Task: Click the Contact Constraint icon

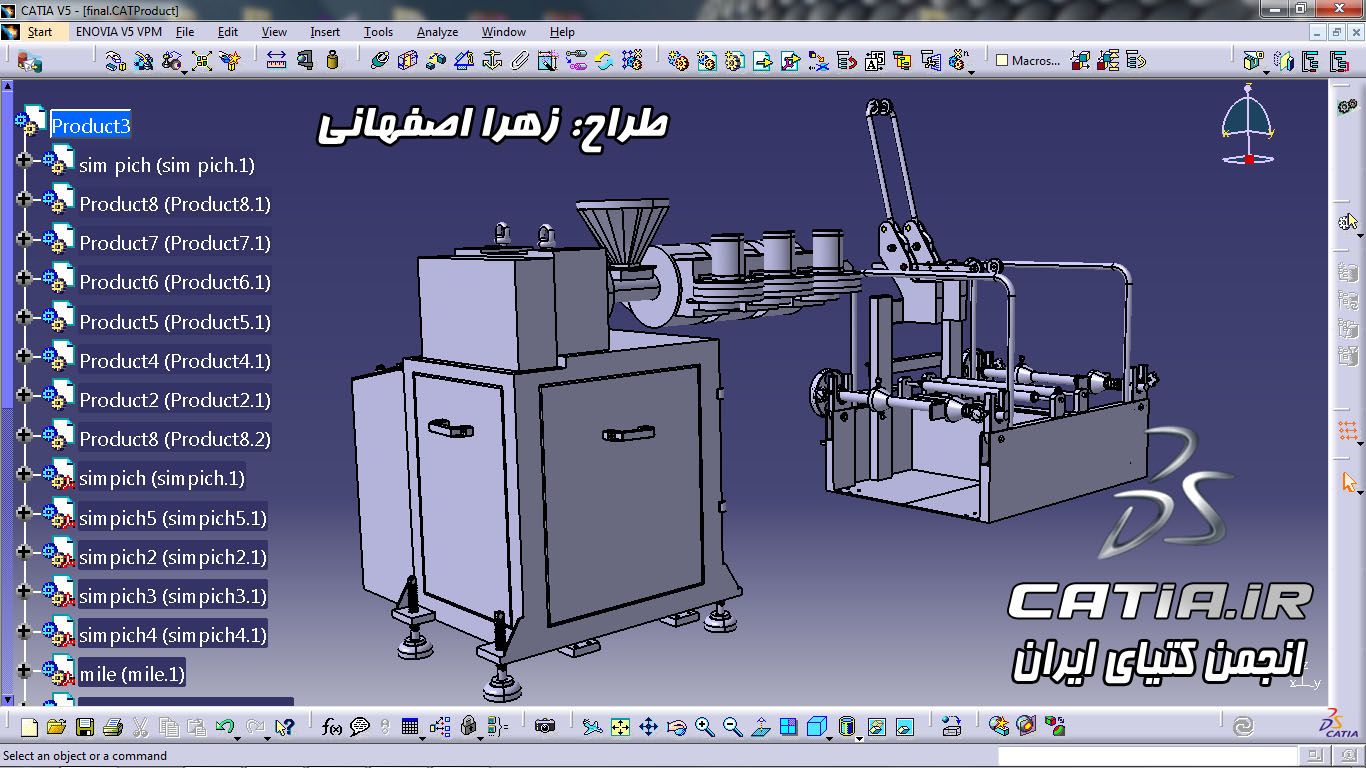Action: pyautogui.click(x=407, y=60)
